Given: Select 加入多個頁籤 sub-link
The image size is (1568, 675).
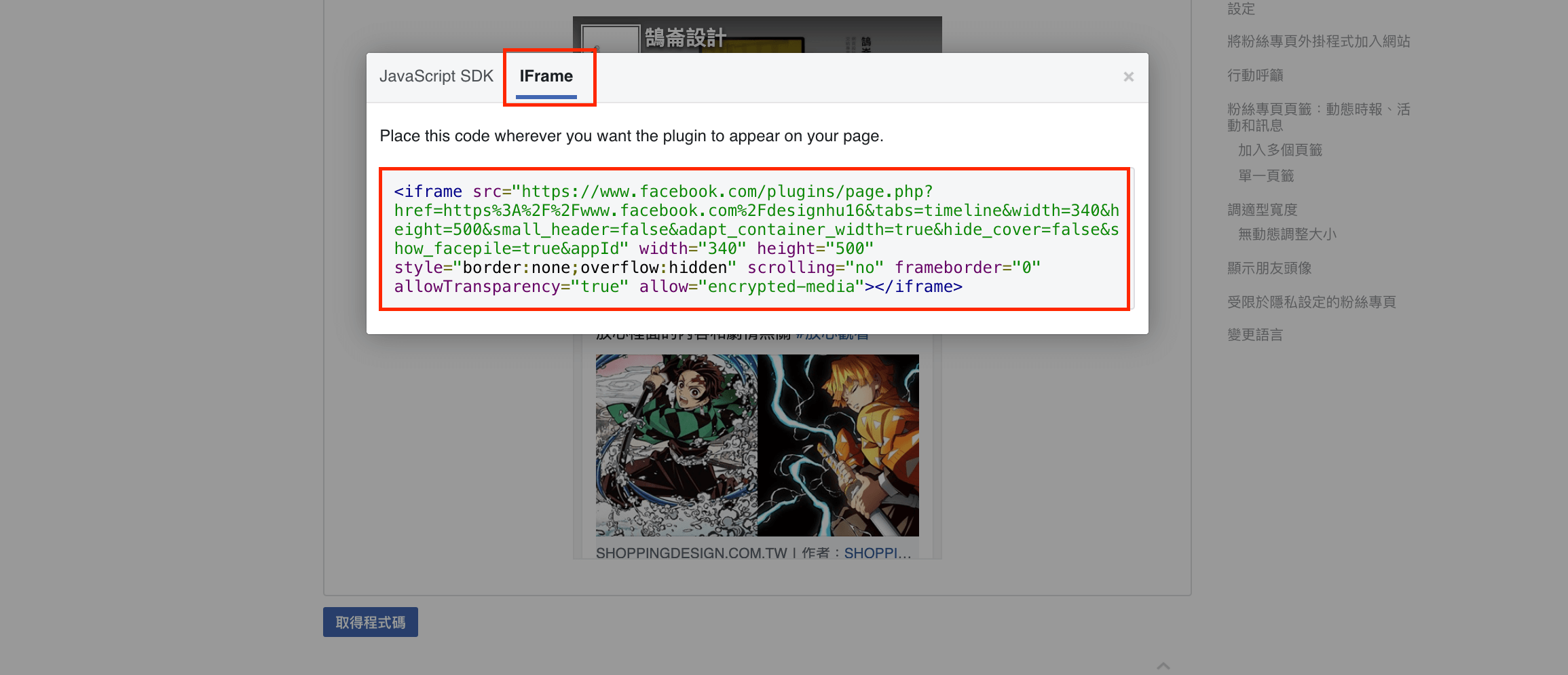Looking at the screenshot, I should [x=1280, y=150].
